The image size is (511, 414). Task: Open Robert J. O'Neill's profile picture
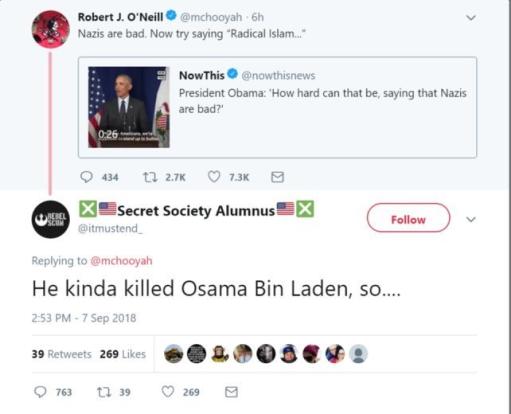[x=51, y=29]
